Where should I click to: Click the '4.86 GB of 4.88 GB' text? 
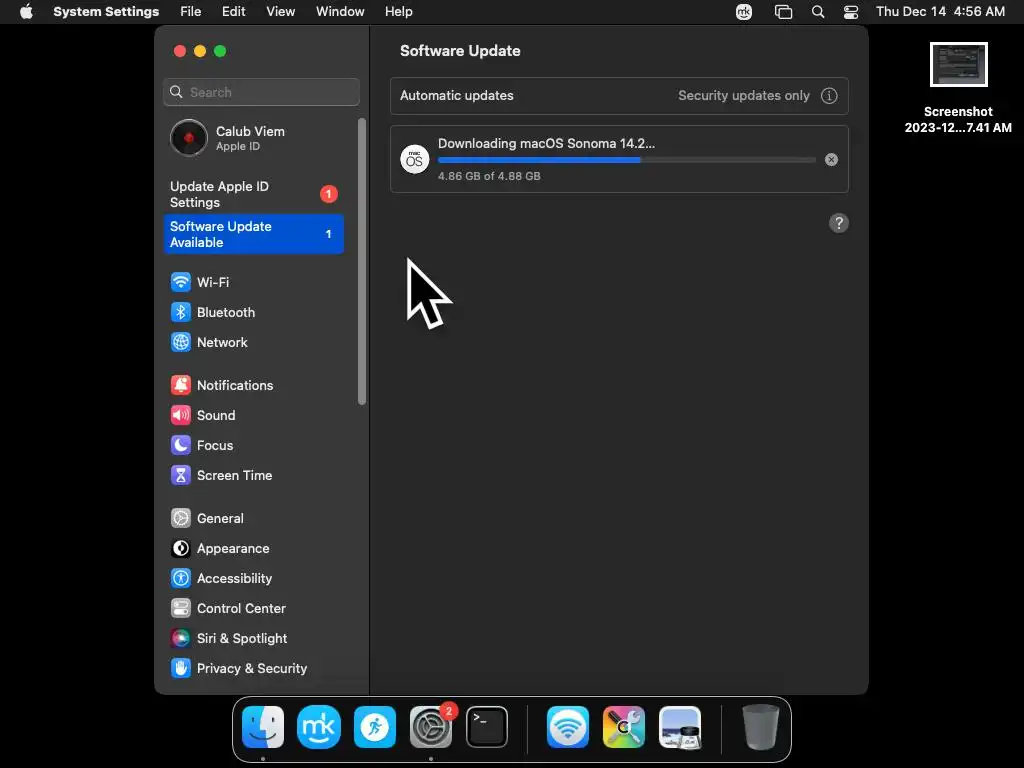[489, 176]
